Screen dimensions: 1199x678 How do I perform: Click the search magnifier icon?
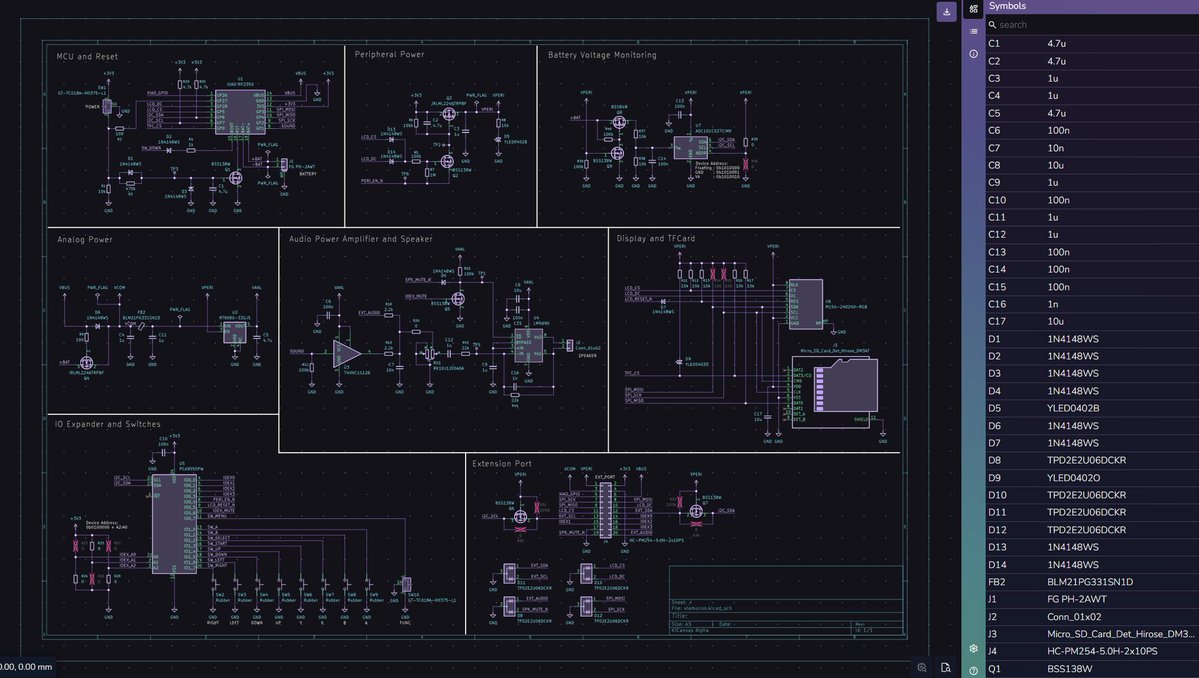(993, 24)
